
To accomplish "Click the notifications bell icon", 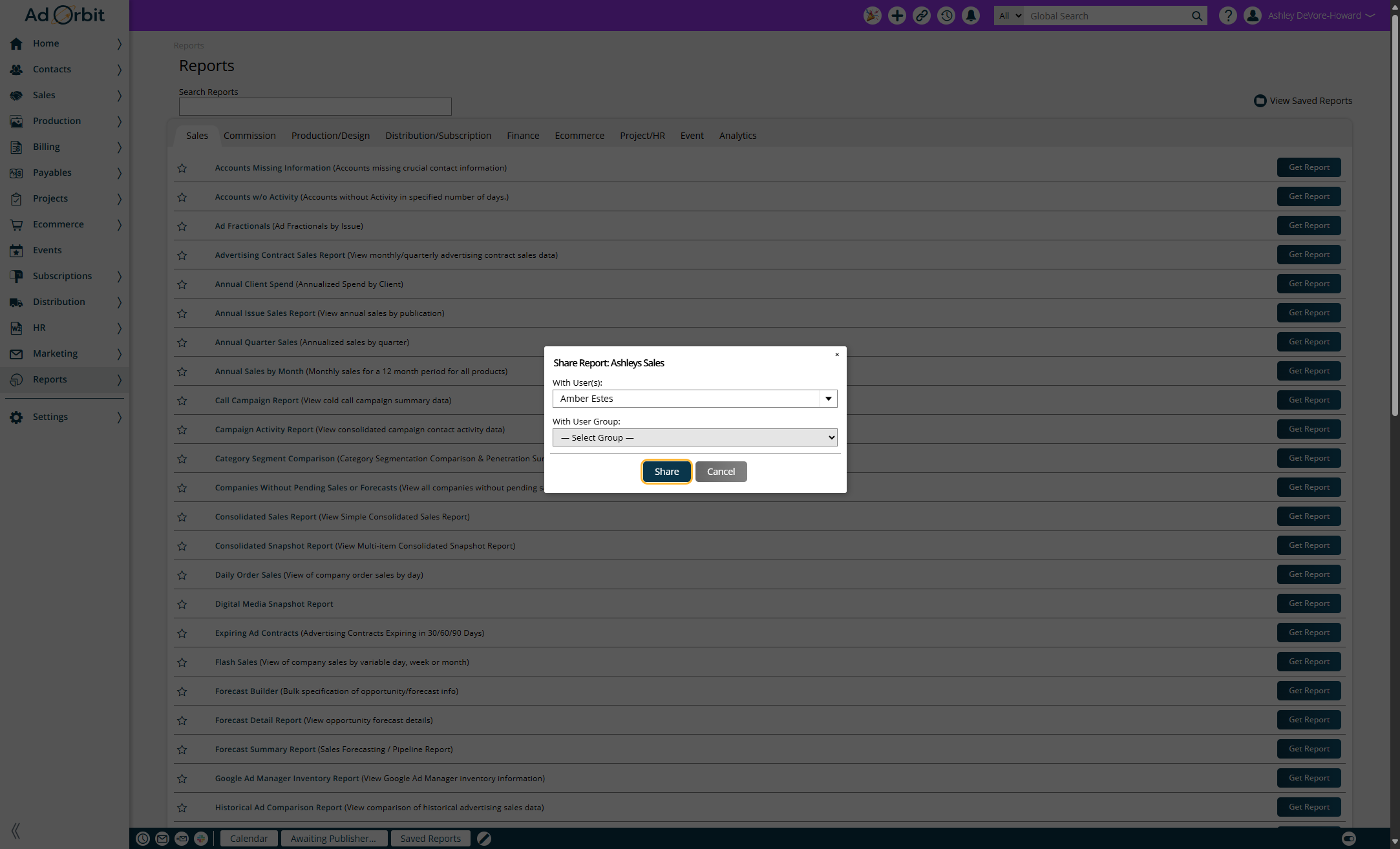I will [971, 16].
